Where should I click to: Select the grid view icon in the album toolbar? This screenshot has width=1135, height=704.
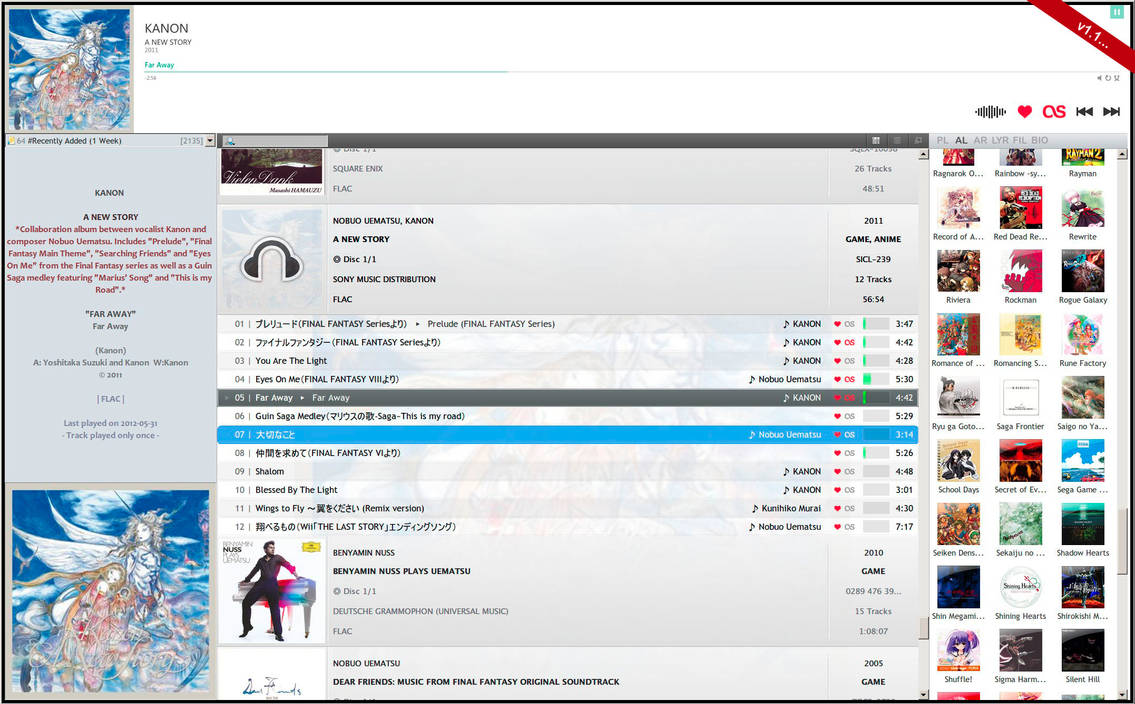tap(877, 140)
